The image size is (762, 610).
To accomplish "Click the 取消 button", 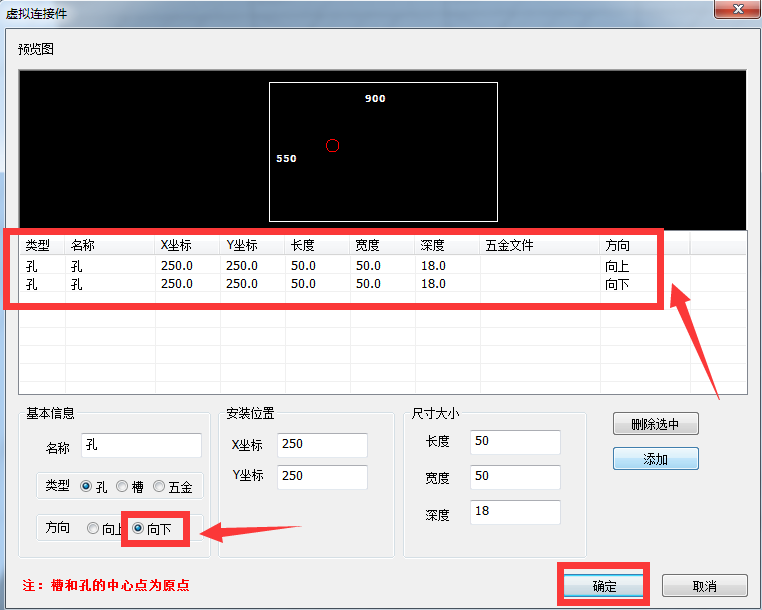I will pos(704,586).
